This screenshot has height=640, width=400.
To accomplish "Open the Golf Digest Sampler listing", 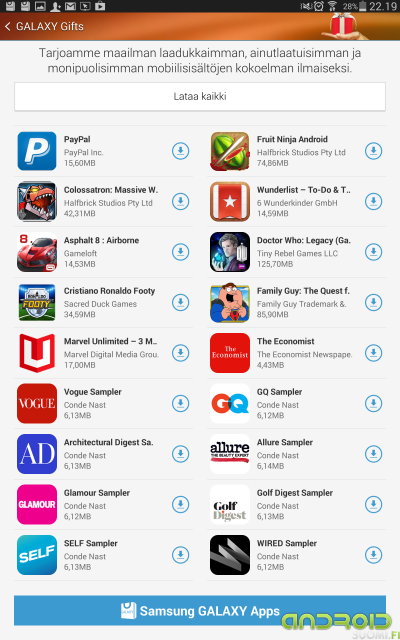I will [296, 504].
